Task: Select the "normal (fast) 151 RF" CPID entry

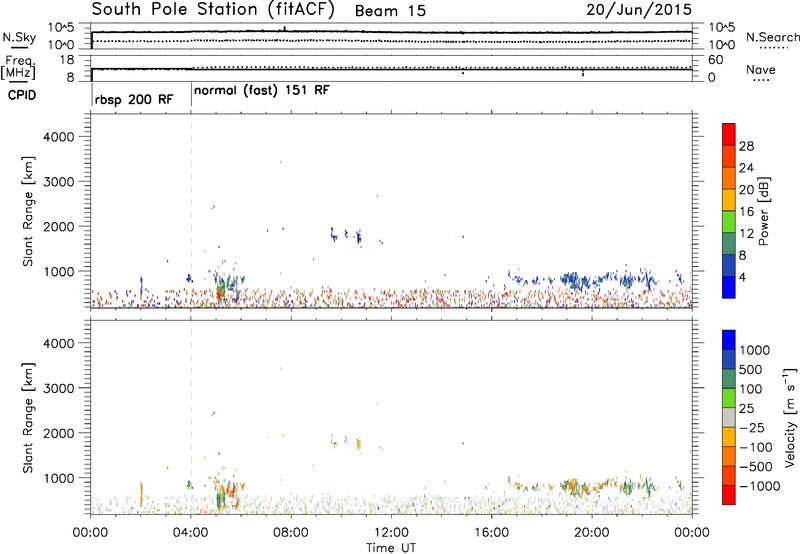Action: 262,90
